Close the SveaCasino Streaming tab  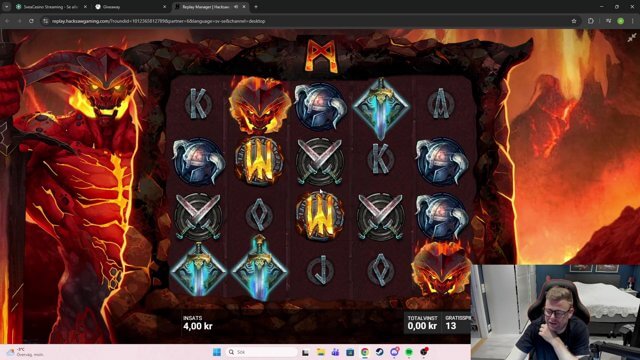coord(85,7)
